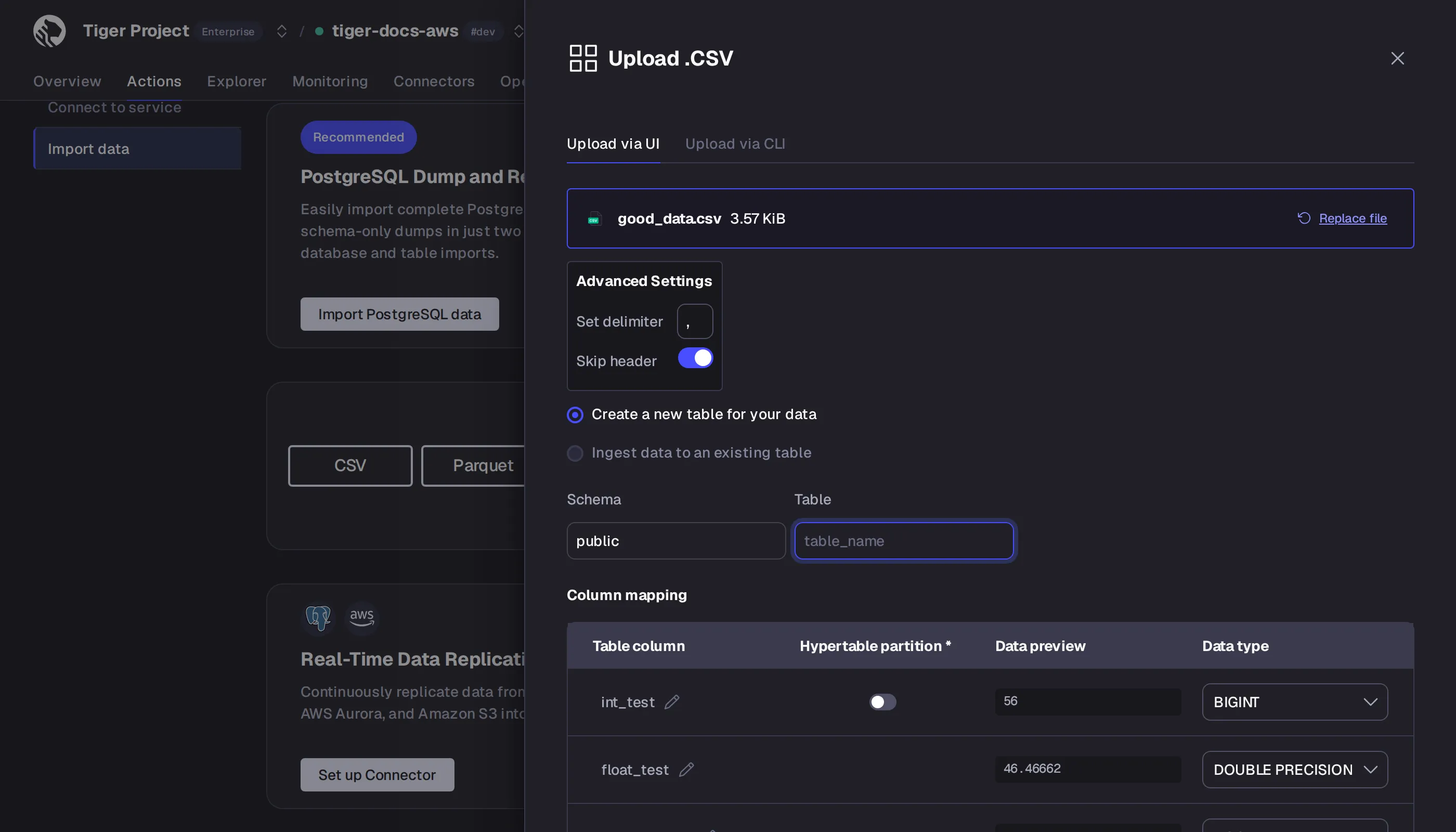1456x832 pixels.
Task: Open the Explorer tab
Action: 237,81
